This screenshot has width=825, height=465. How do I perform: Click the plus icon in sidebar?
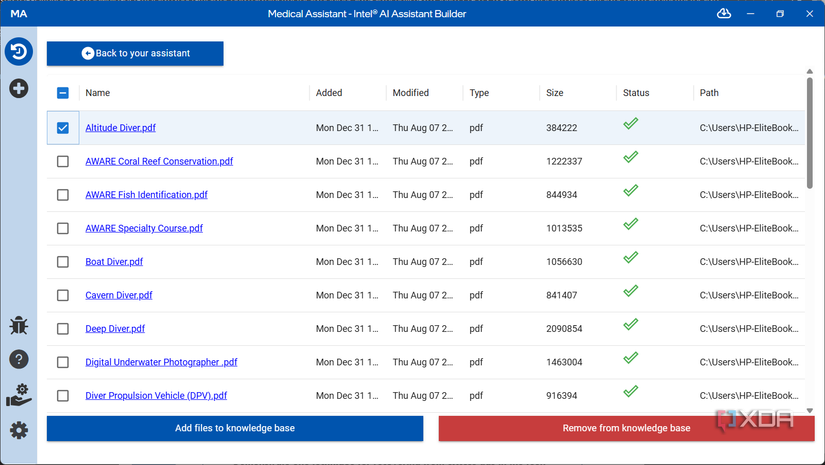(18, 89)
